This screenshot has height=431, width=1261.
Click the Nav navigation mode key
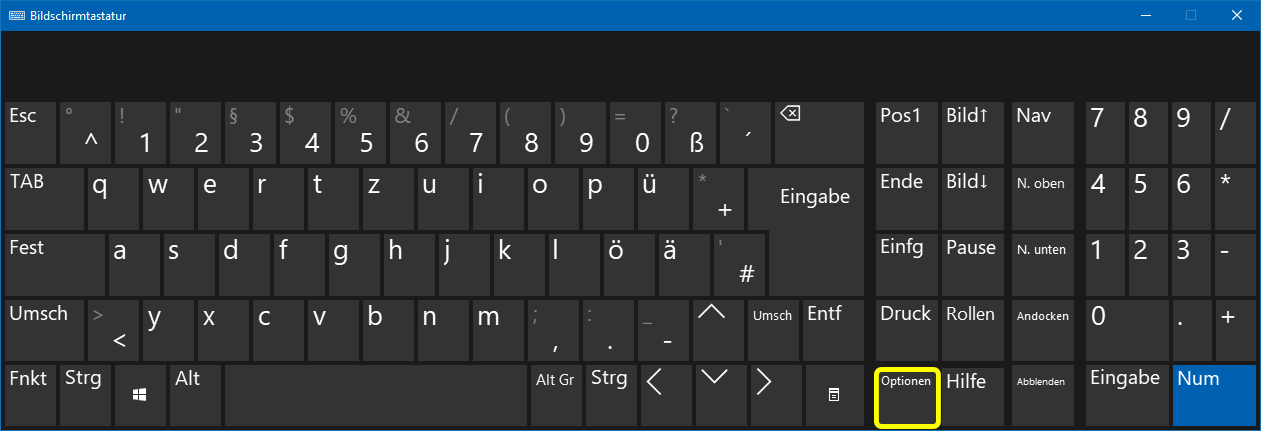pos(1041,133)
